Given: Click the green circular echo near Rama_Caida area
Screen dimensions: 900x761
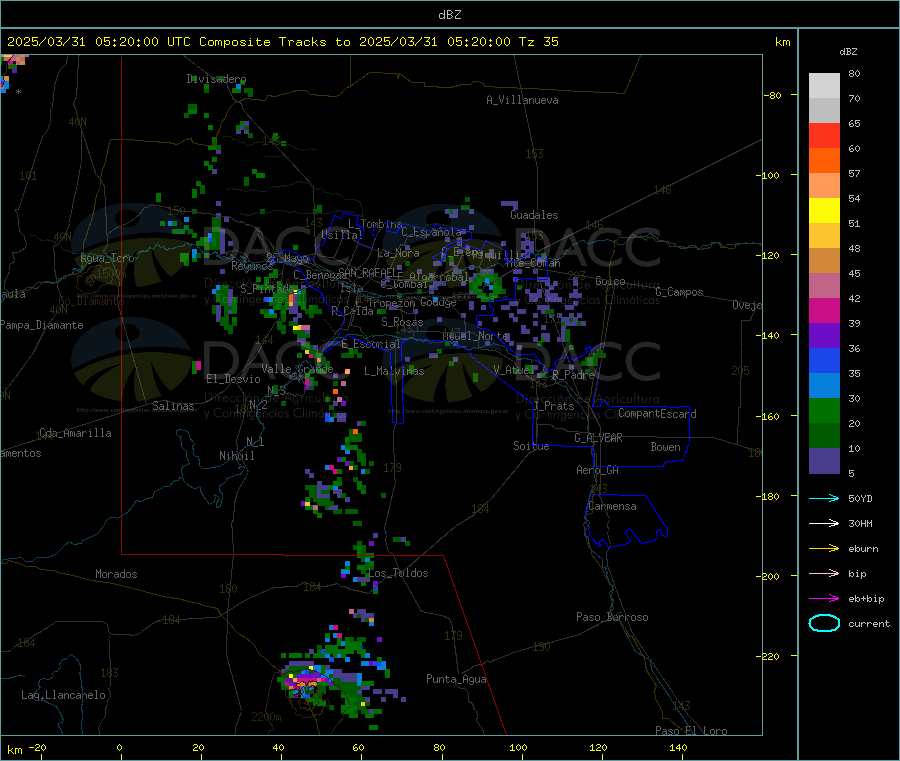Looking at the screenshot, I should click(x=486, y=285).
